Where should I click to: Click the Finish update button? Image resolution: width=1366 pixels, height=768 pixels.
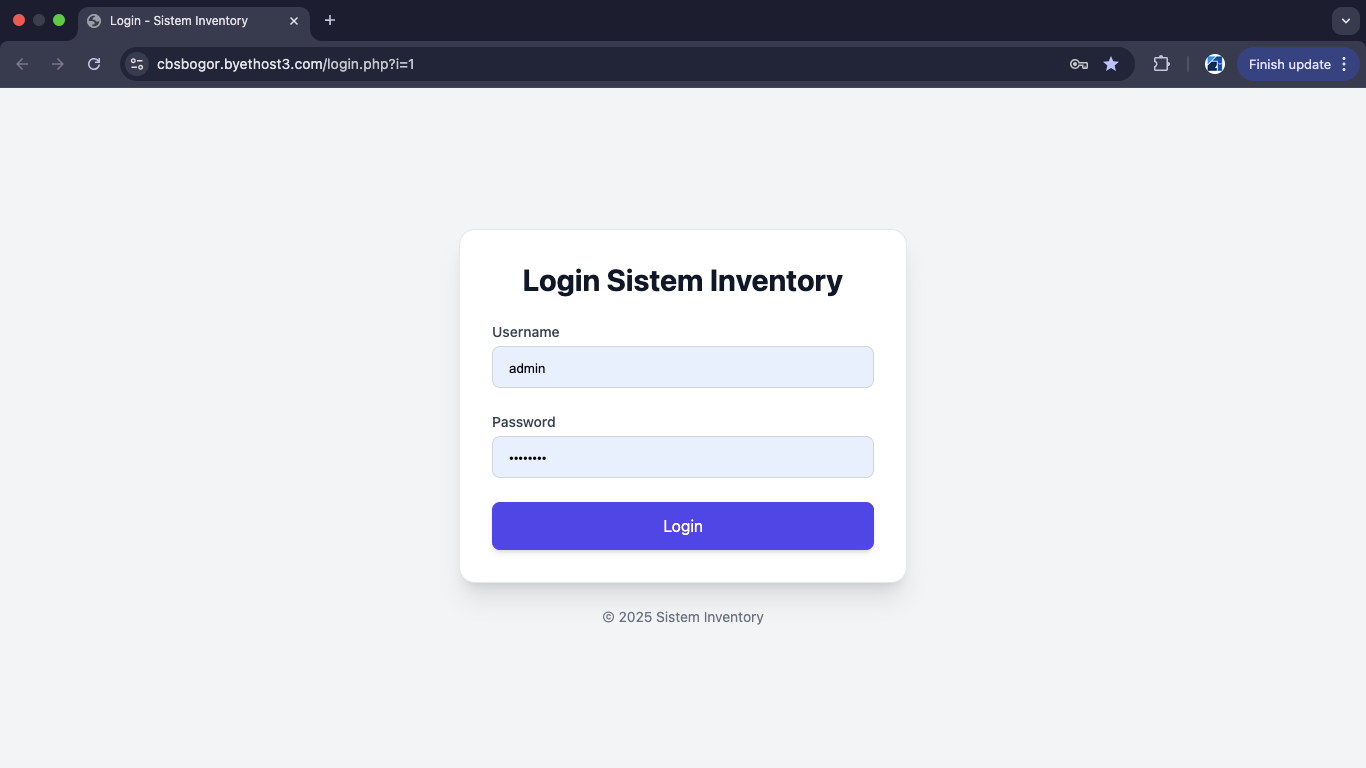coord(1289,64)
